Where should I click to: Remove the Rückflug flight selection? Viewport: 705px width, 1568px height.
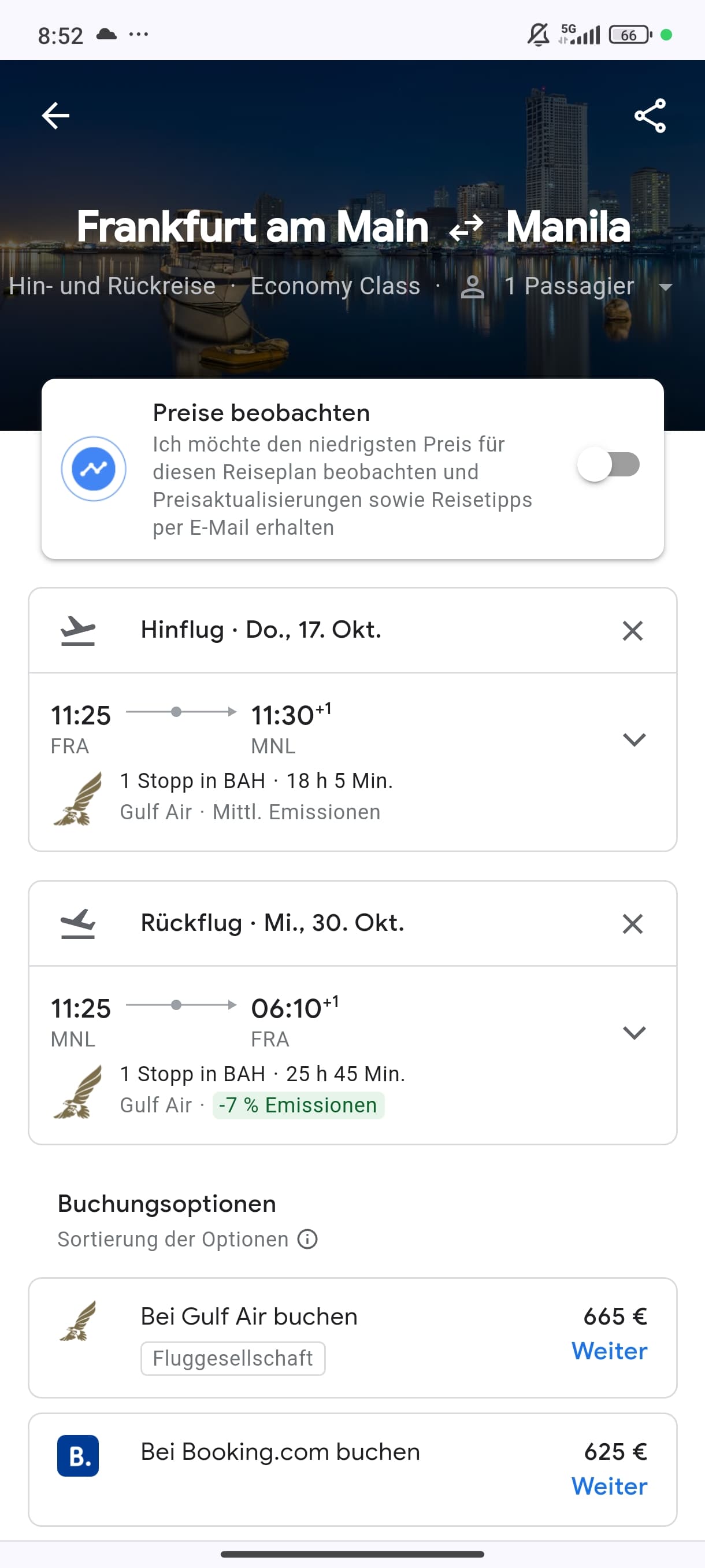[x=633, y=924]
